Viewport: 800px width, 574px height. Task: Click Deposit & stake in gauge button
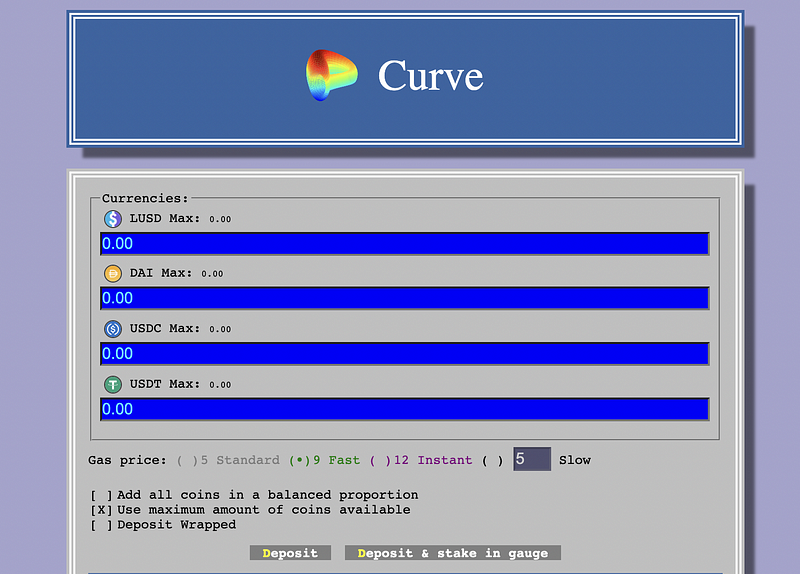453,553
